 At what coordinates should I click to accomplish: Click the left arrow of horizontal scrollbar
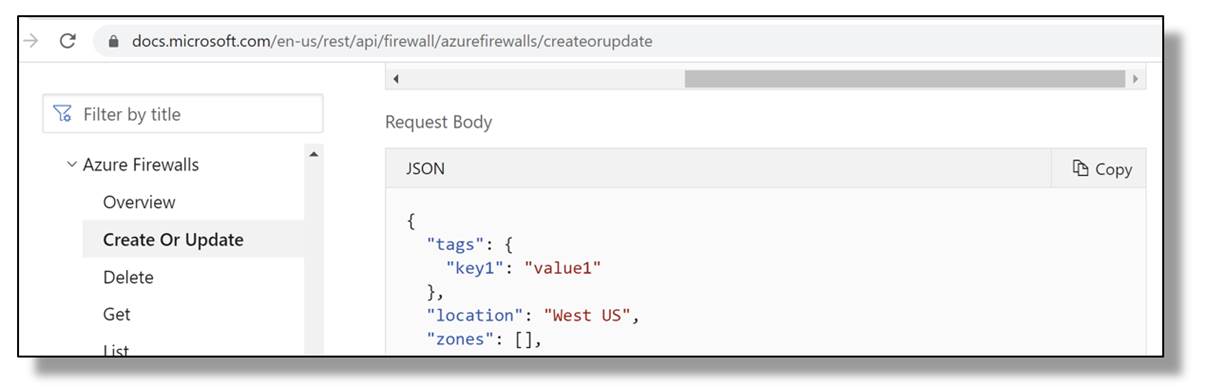(396, 79)
